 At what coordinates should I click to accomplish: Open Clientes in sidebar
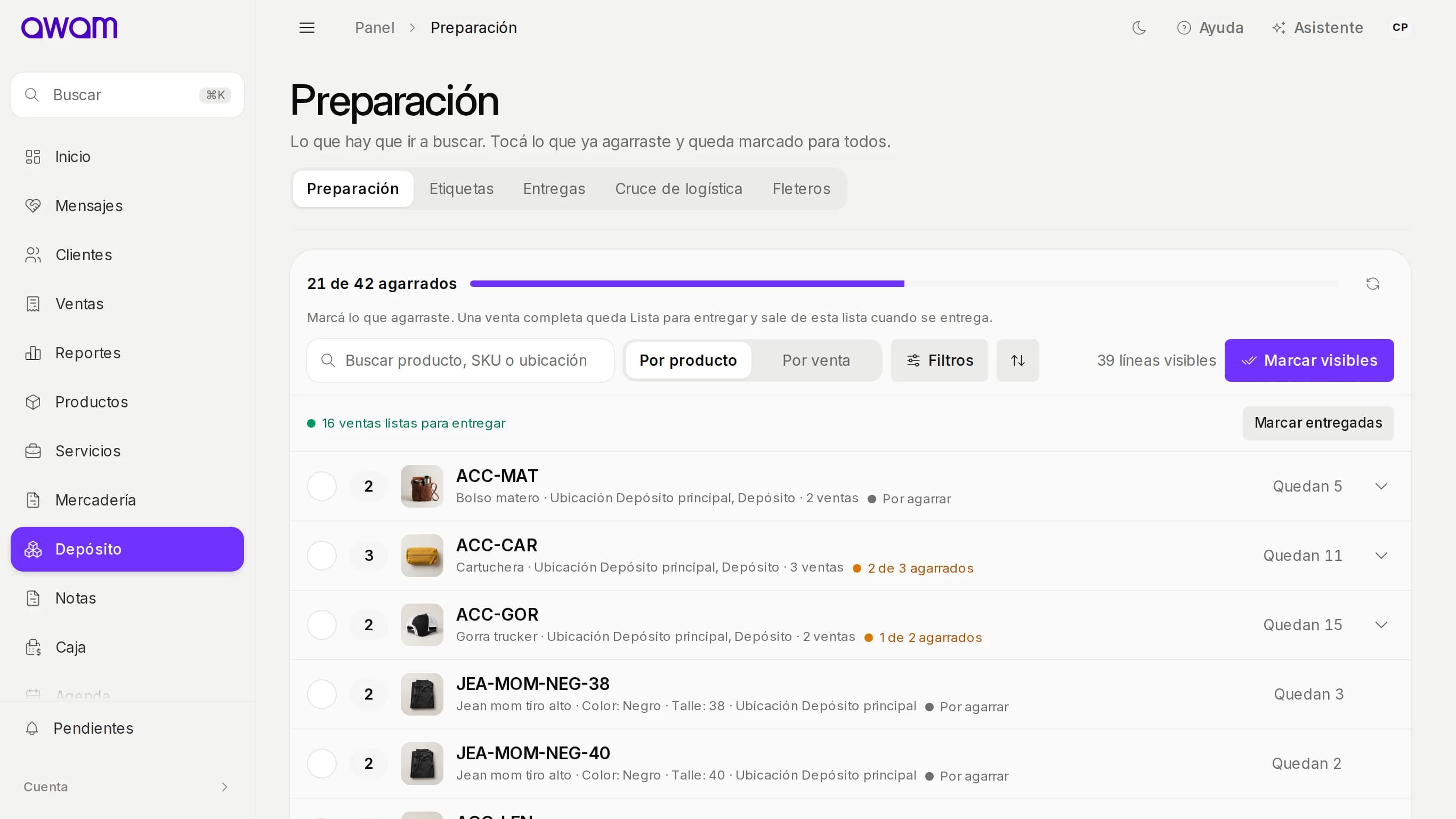pyautogui.click(x=127, y=255)
